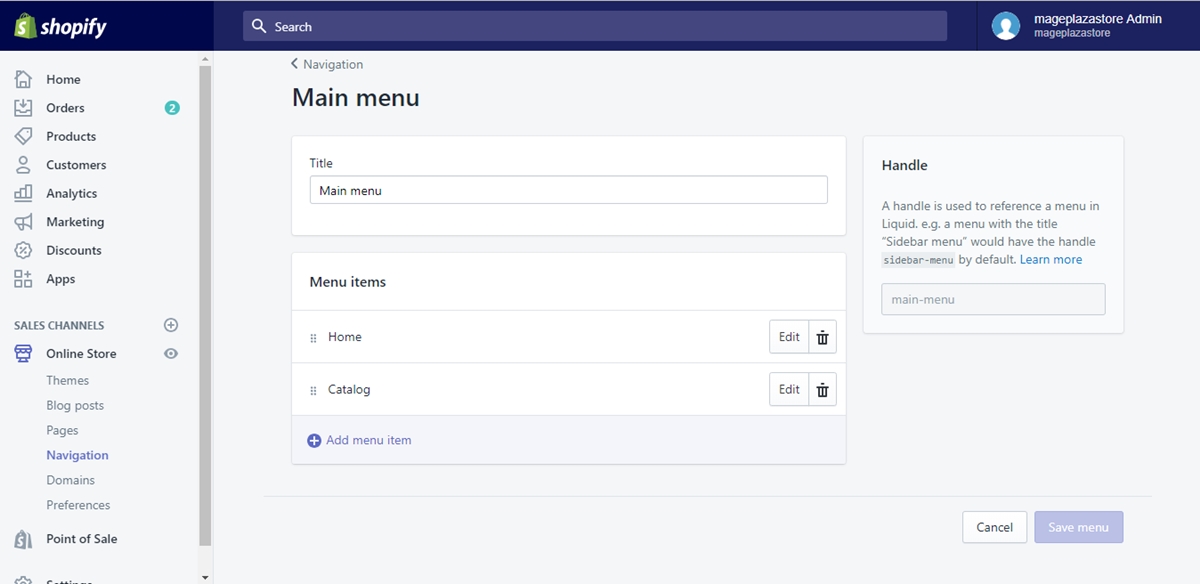Delete the Home menu item with trash icon
The width and height of the screenshot is (1200, 584).
pyautogui.click(x=822, y=337)
